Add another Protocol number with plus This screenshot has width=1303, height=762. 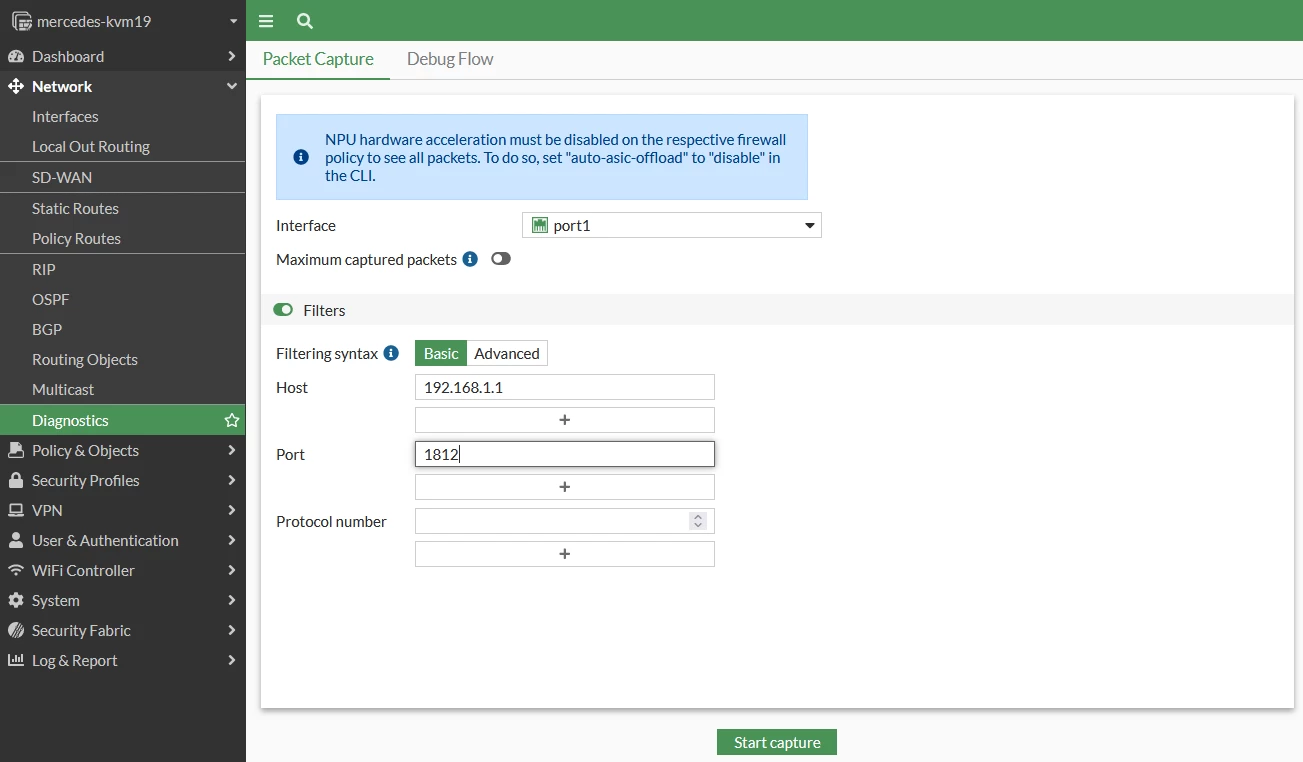[x=564, y=554]
